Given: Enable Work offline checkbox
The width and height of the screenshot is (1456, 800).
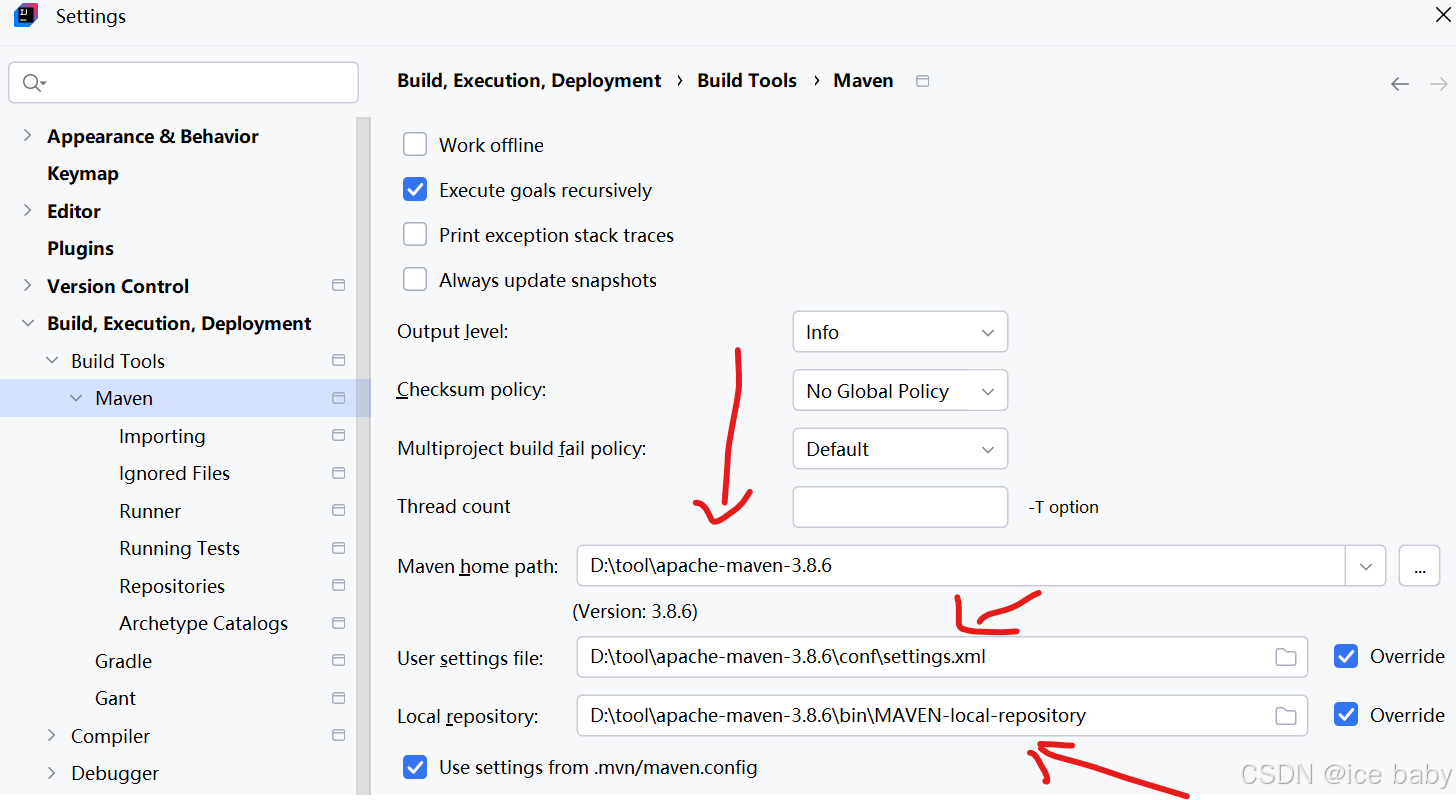Looking at the screenshot, I should point(415,145).
